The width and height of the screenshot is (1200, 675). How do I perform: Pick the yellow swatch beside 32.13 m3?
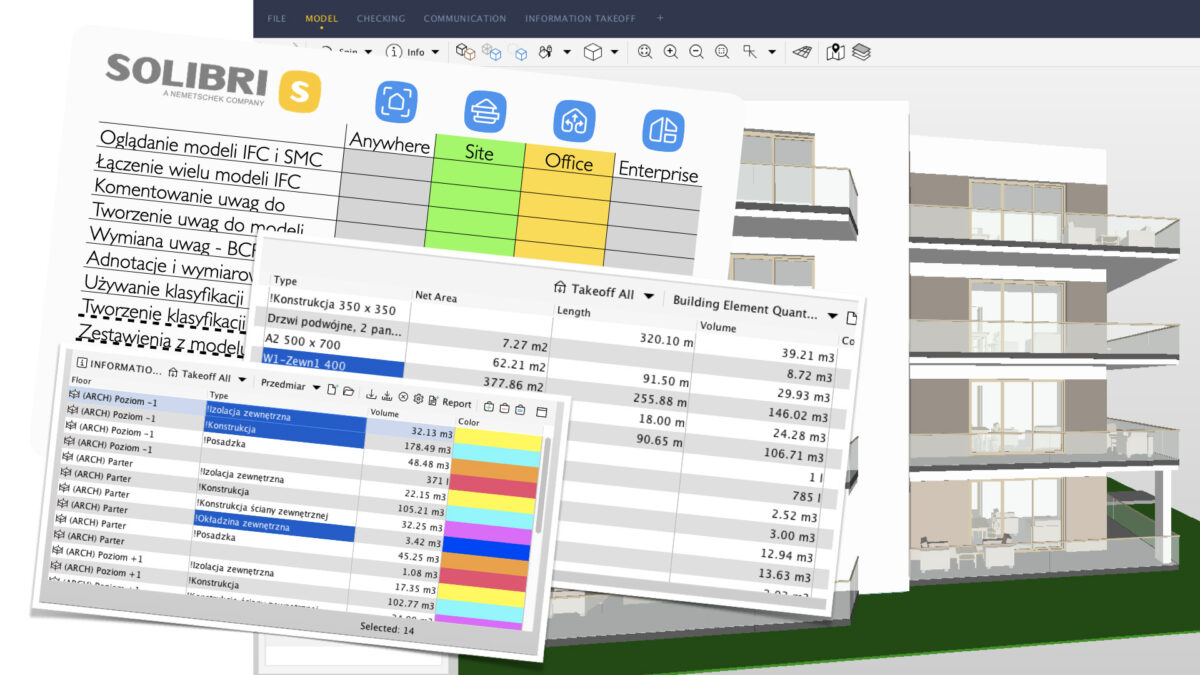coord(499,441)
